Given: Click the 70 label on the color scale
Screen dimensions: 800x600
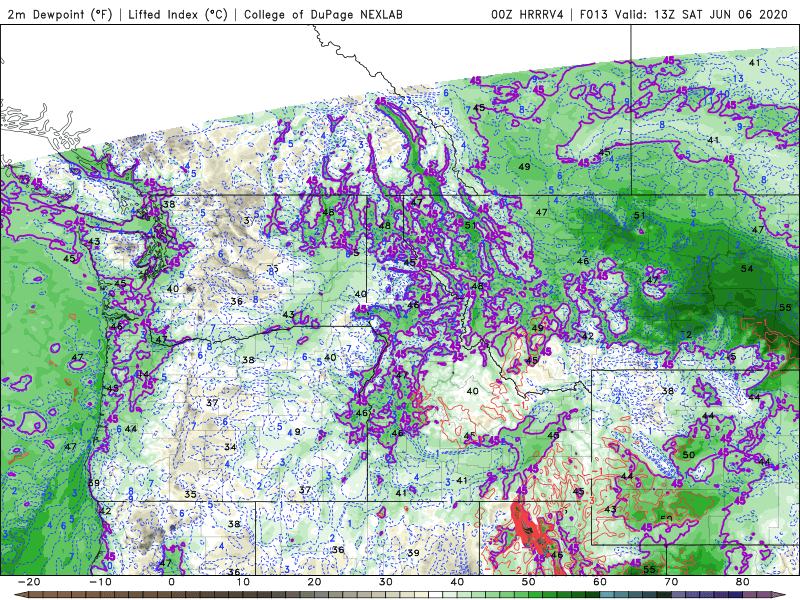Looking at the screenshot, I should (x=671, y=582).
